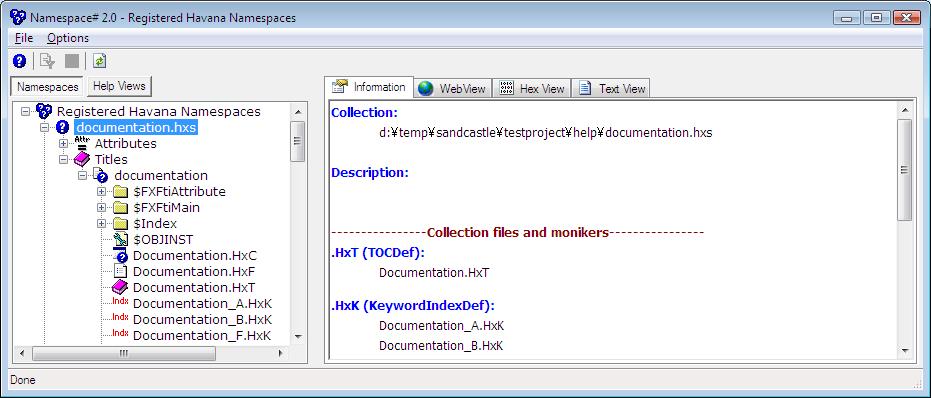The height and width of the screenshot is (398, 931).
Task: Click Documentation_A.HxK in the Information pane
Action: coord(442,326)
